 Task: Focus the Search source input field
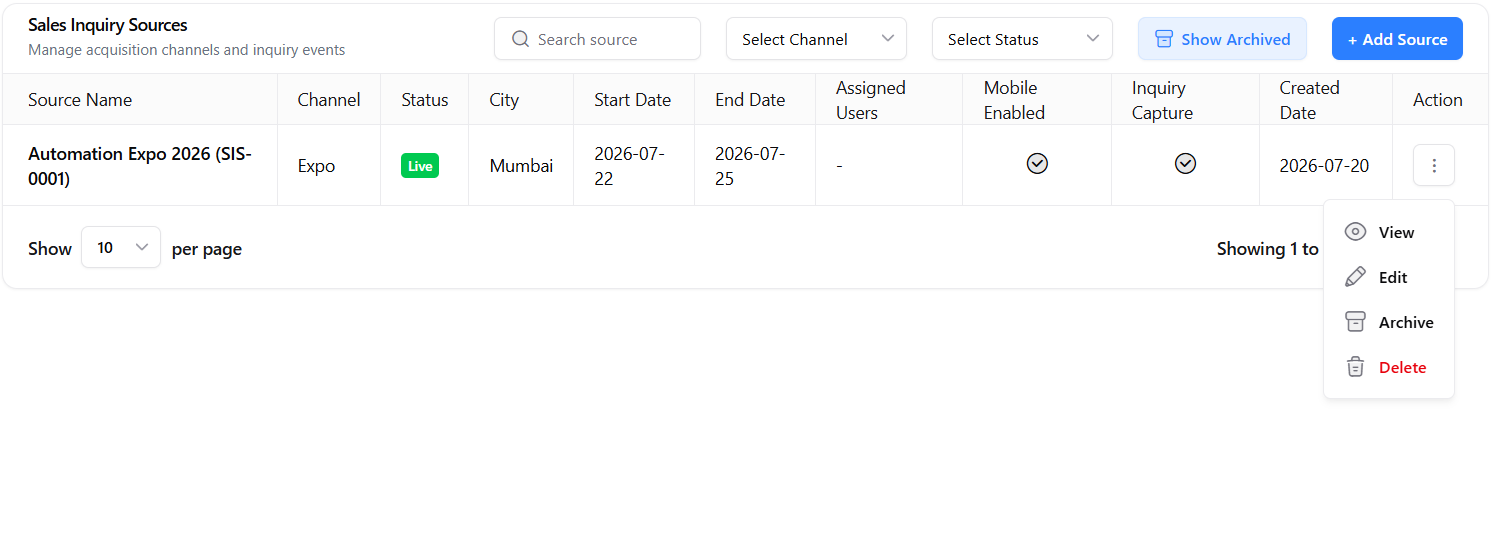[x=597, y=39]
